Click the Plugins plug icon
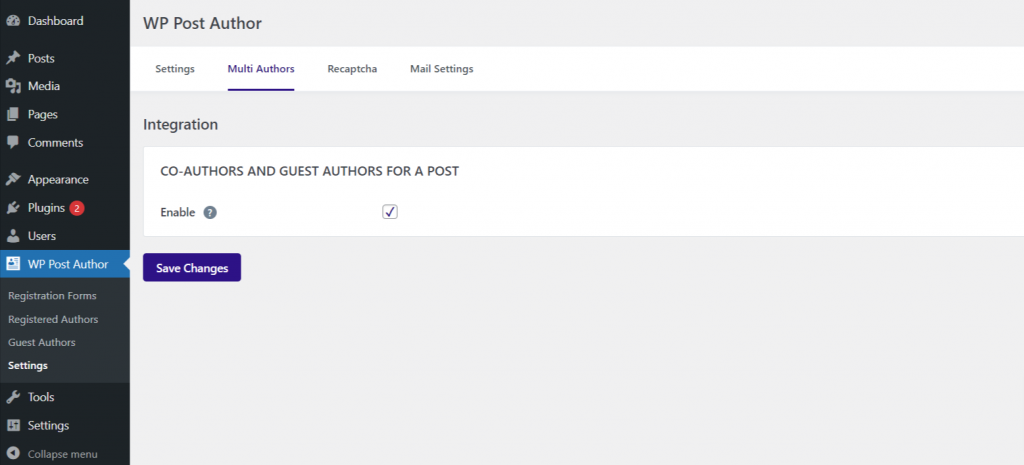The height and width of the screenshot is (465, 1024). point(12,208)
